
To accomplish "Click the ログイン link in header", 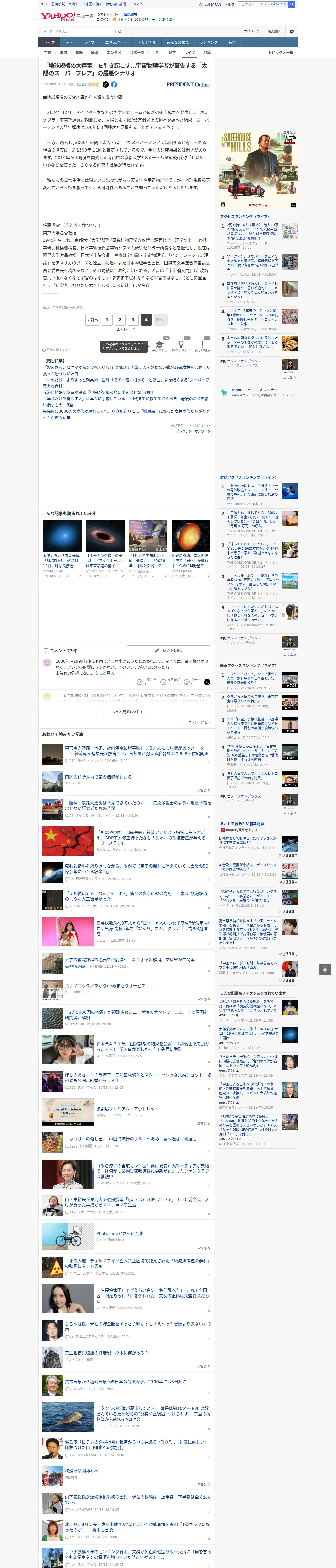I will pos(103,20).
